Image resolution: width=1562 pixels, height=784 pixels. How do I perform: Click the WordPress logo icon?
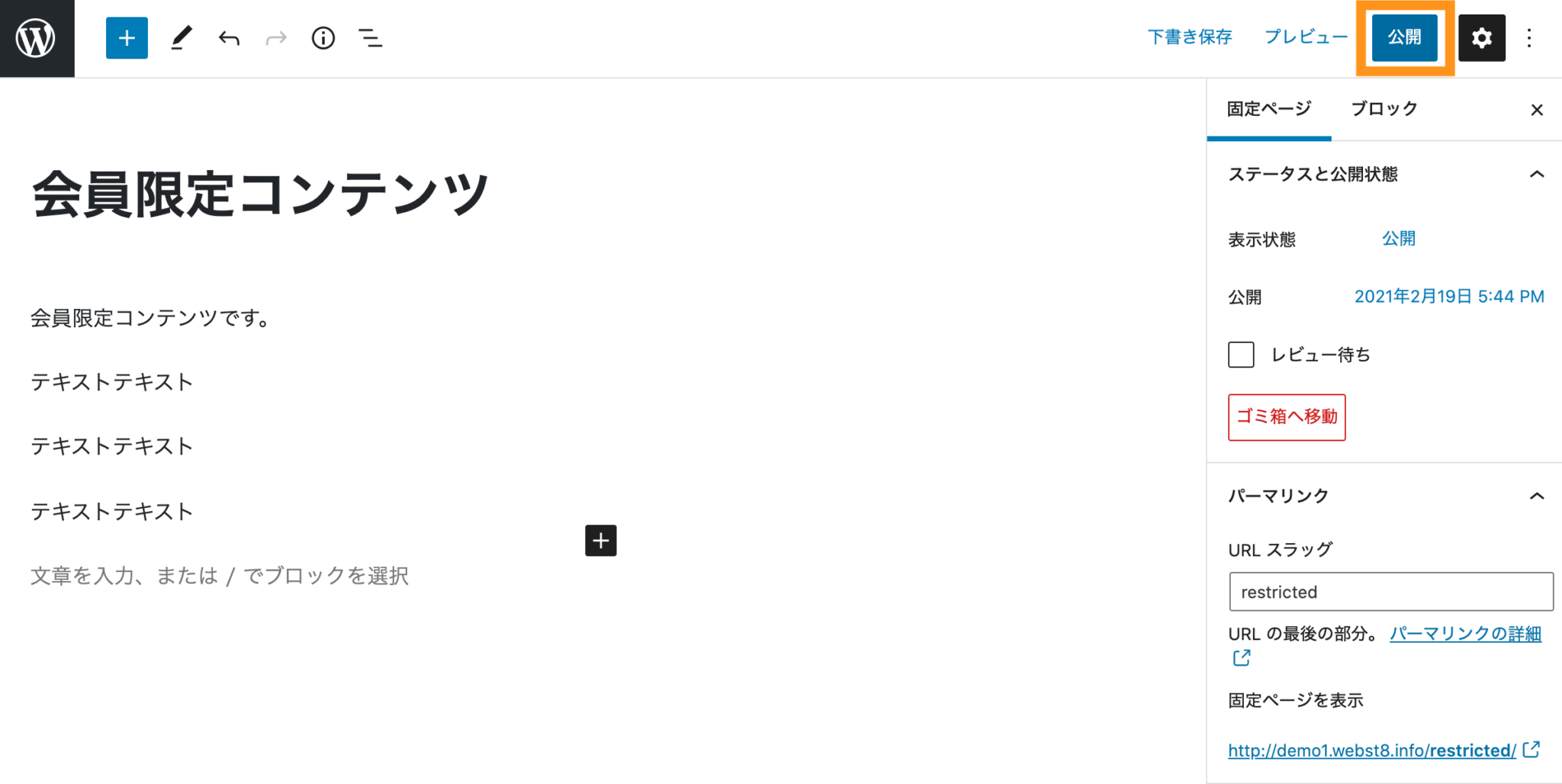pos(36,37)
